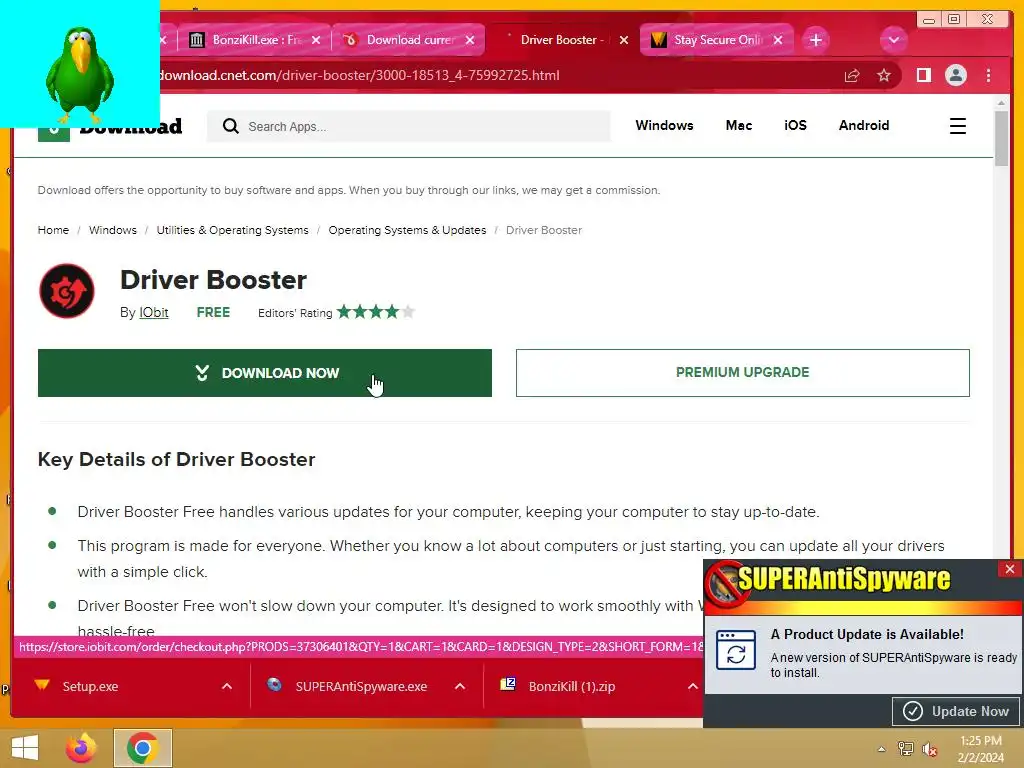Image resolution: width=1024 pixels, height=768 pixels.
Task: Open the Driver Booster app icon
Action: tap(67, 291)
